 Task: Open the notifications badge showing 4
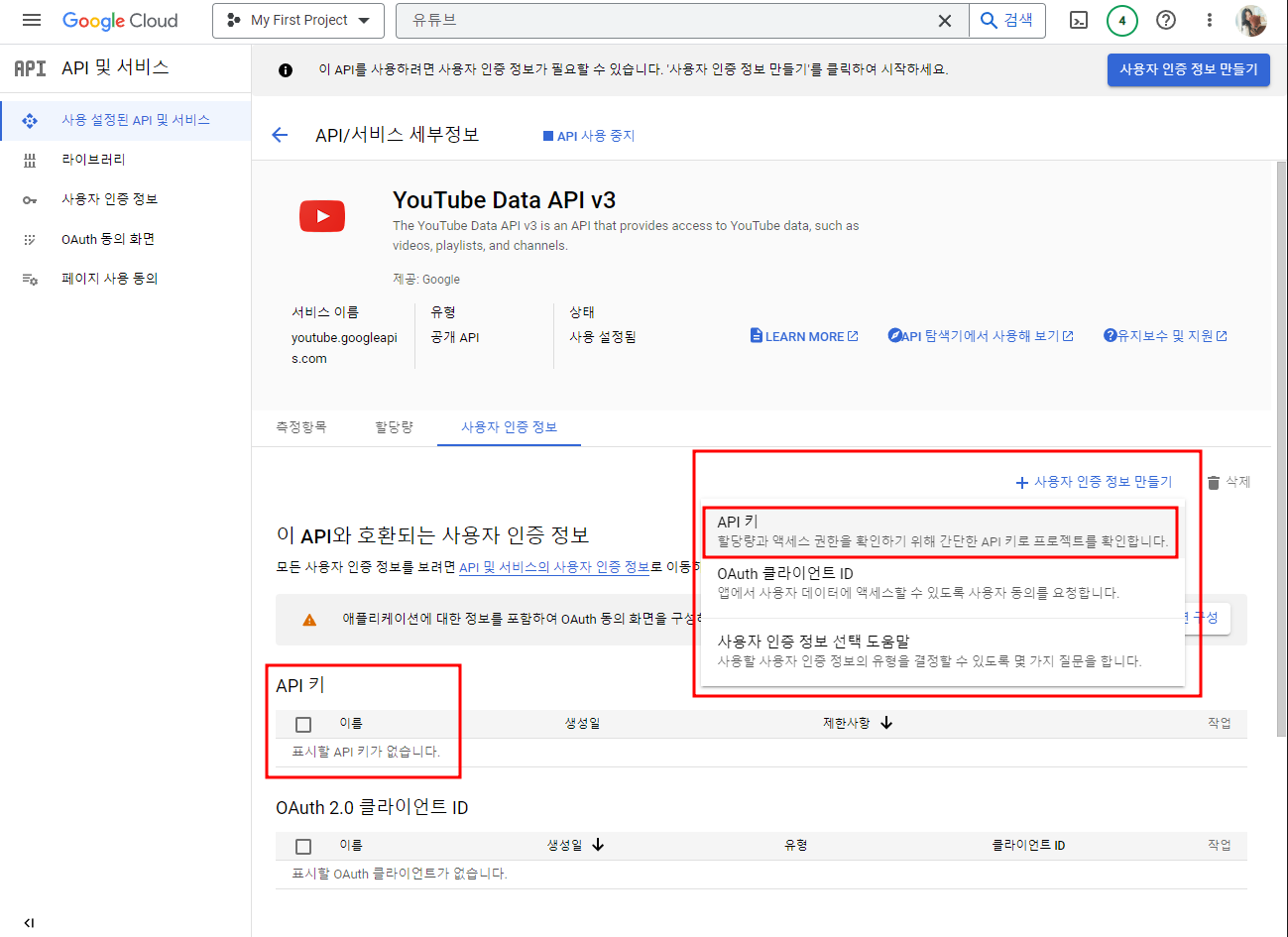(x=1122, y=20)
